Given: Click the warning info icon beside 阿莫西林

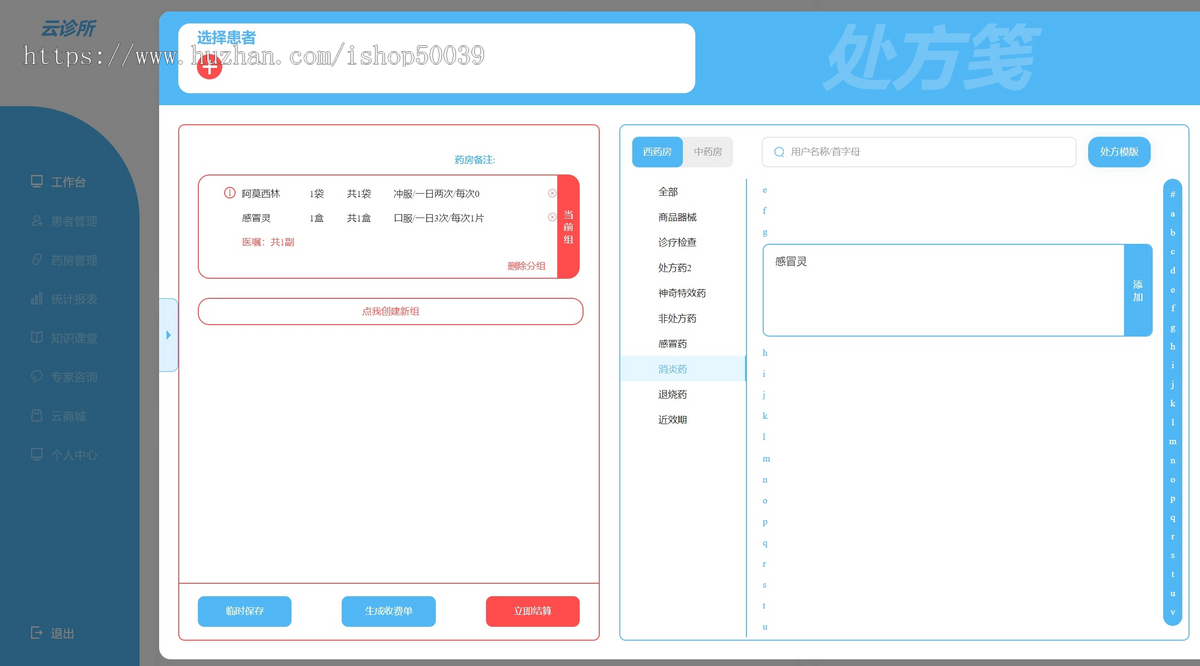Looking at the screenshot, I should pos(230,193).
